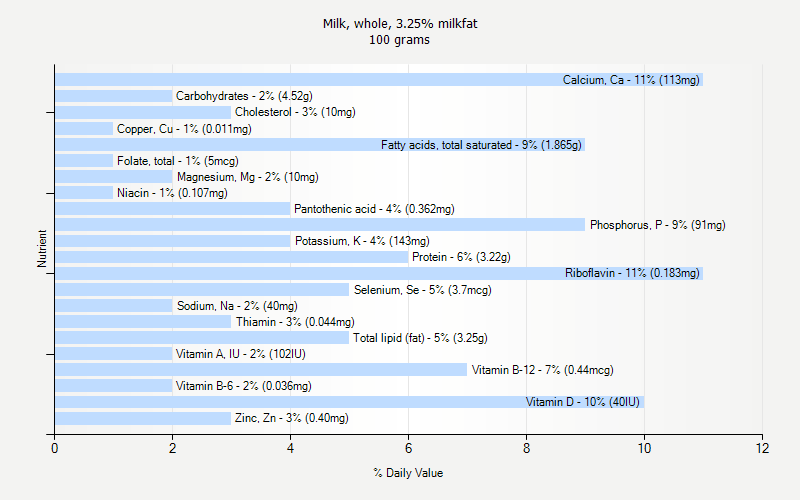This screenshot has width=800, height=500.
Task: Select the 'Sodium, Na - 2% (40mg)' label
Action: click(237, 306)
